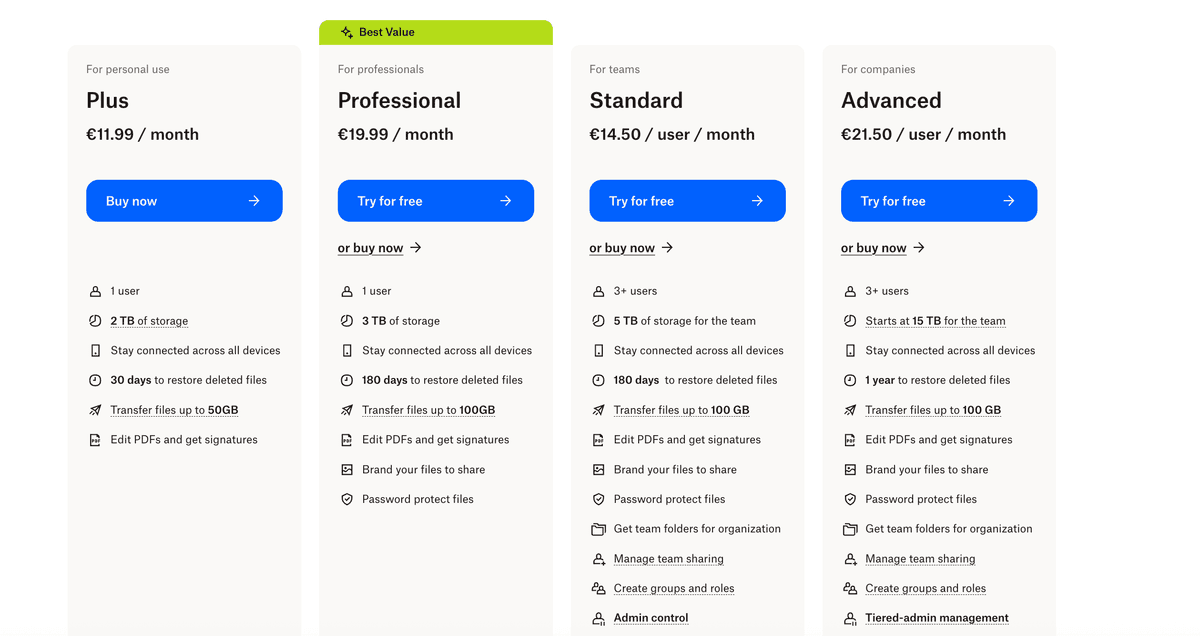This screenshot has height=636, width=1200.
Task: Click the storage icon next to 3 TB
Action: tap(347, 320)
